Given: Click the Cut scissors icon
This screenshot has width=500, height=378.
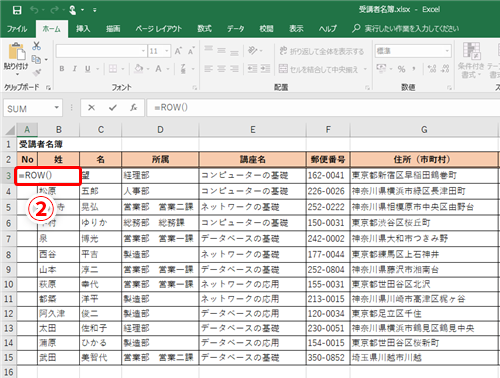Looking at the screenshot, I should coord(36,46).
